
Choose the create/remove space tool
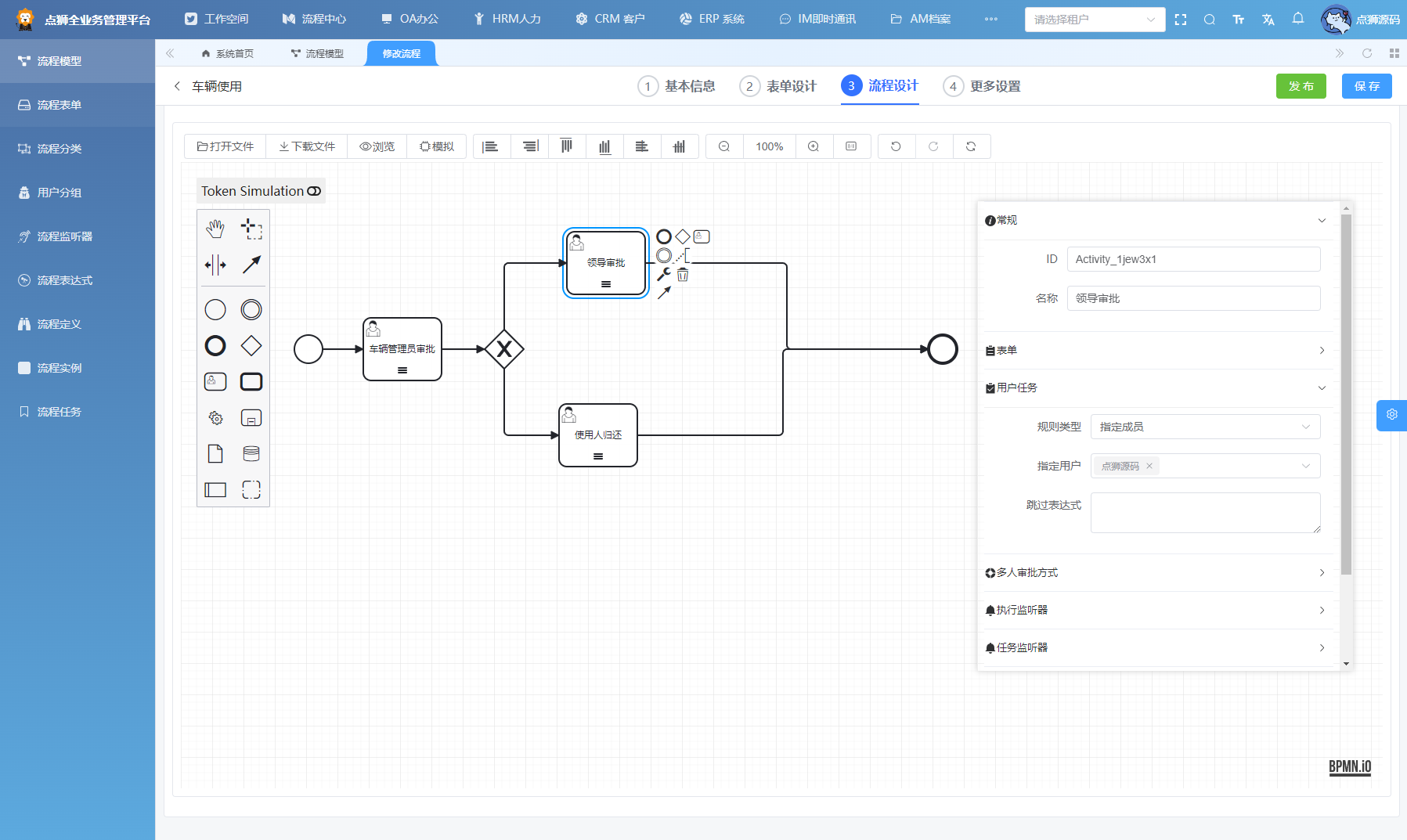pyautogui.click(x=215, y=265)
